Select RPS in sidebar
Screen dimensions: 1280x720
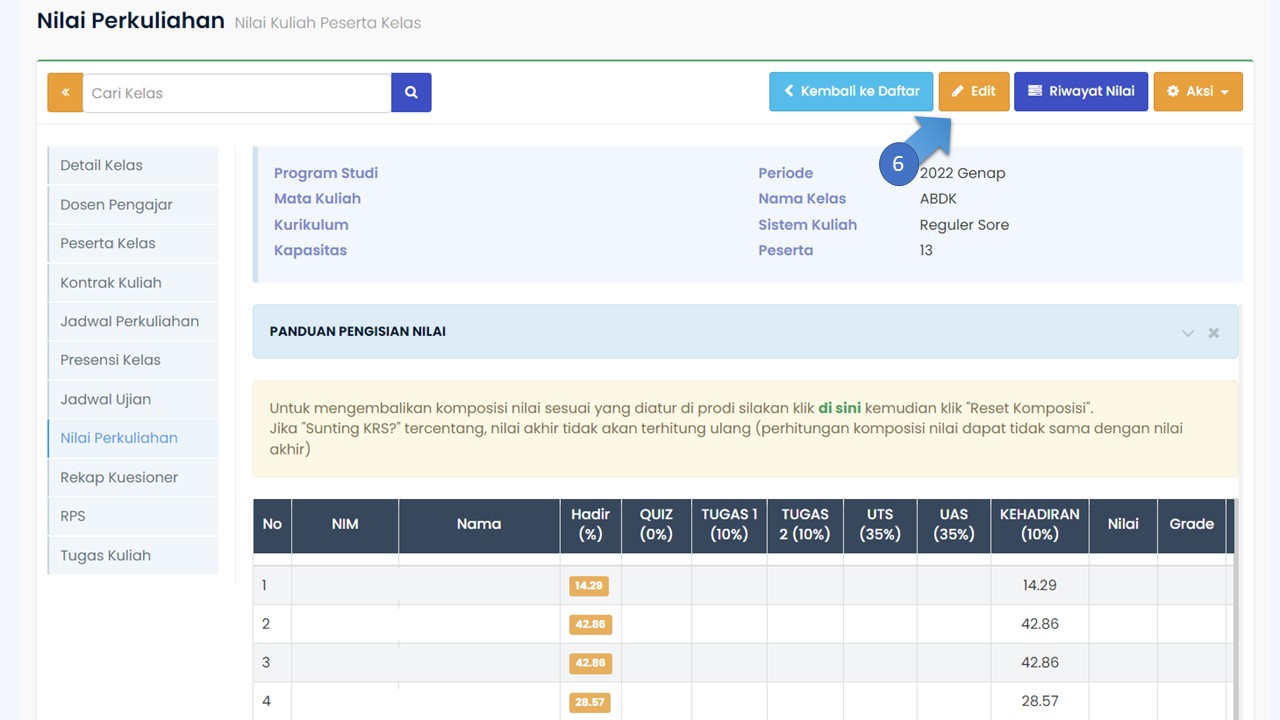click(133, 516)
